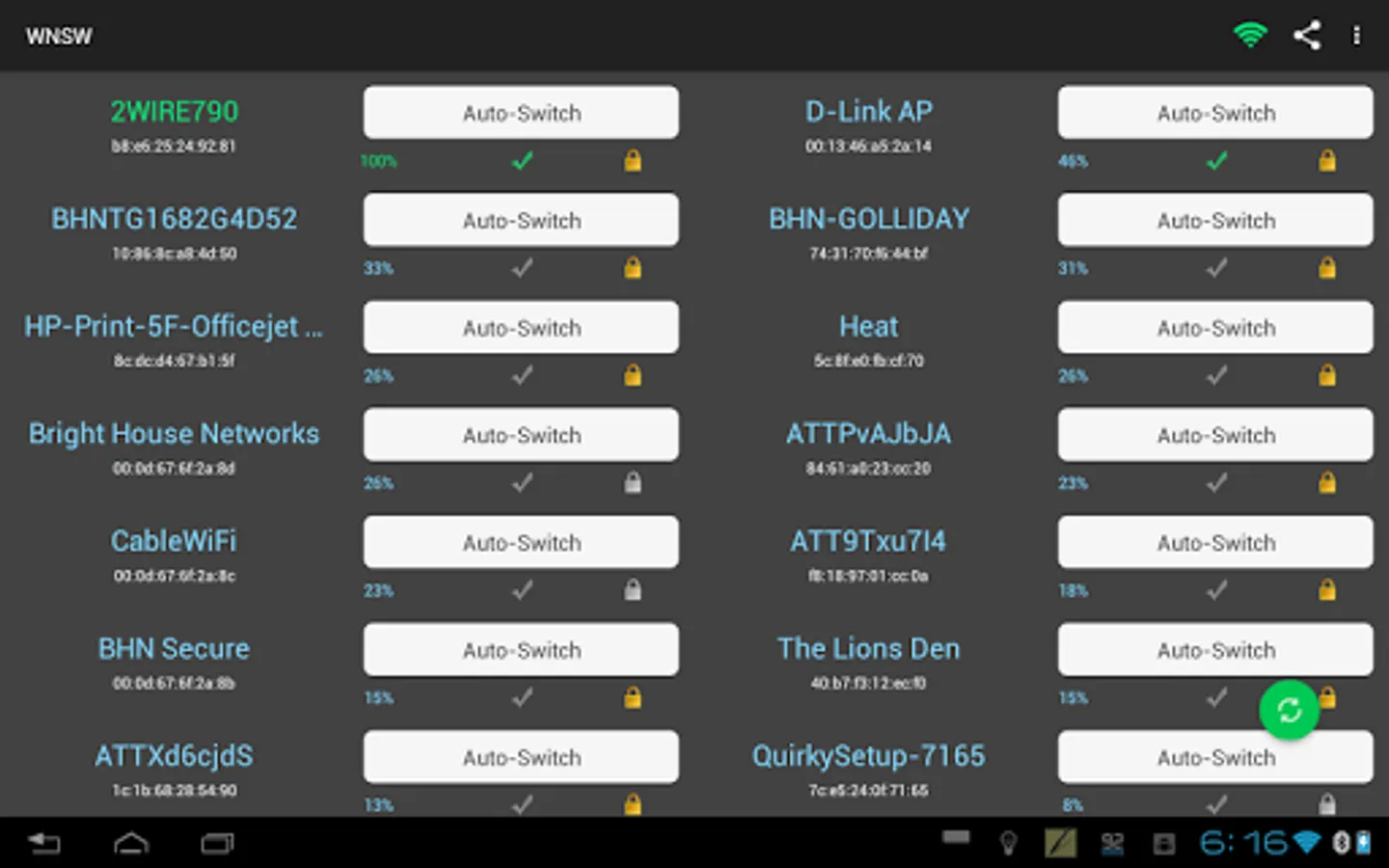
Task: Click the grey lock icon for CableWiFi
Action: [x=633, y=589]
